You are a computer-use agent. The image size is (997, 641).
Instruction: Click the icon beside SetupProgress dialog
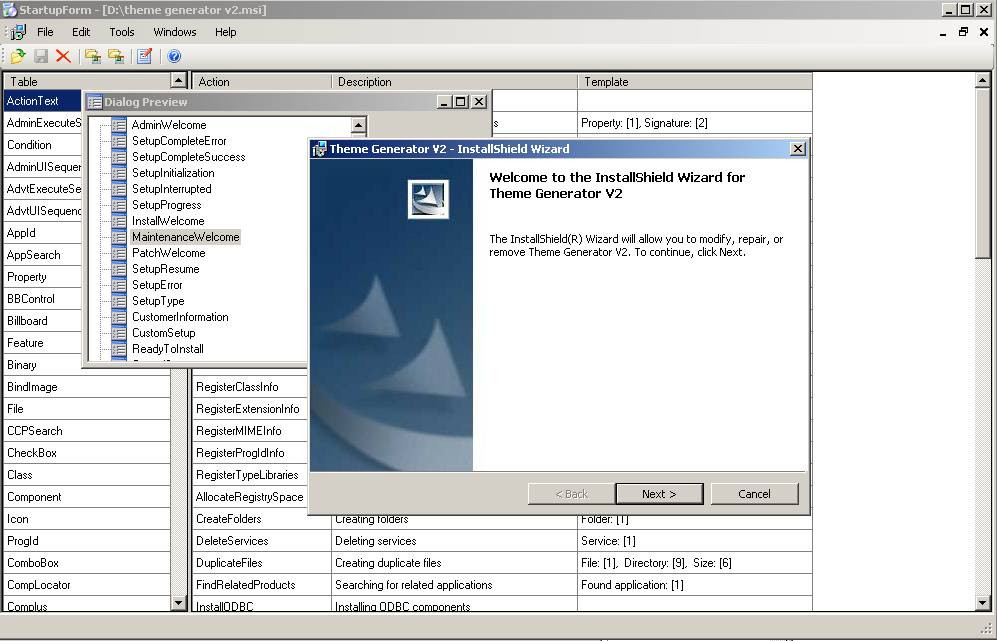pos(119,205)
